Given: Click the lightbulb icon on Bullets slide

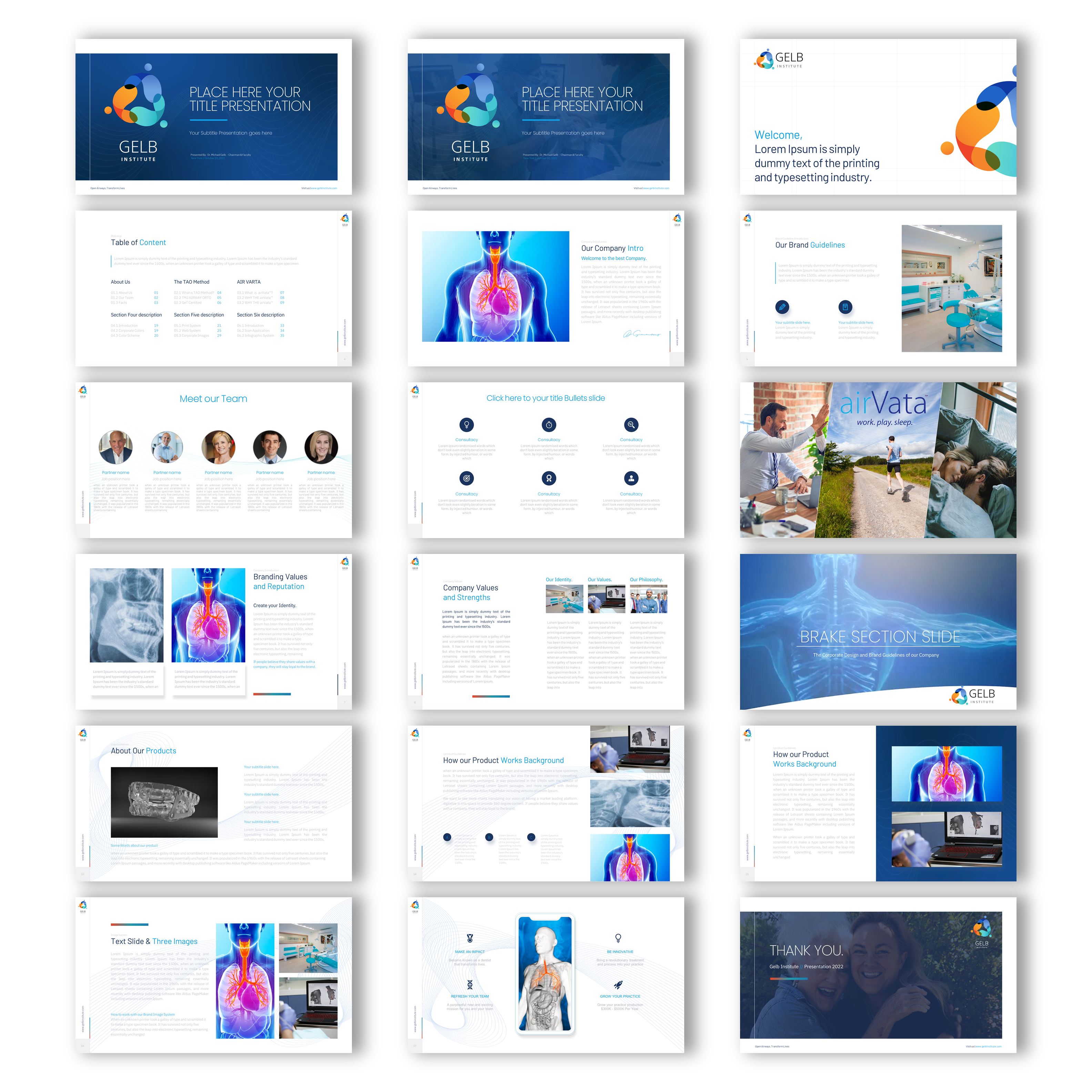Looking at the screenshot, I should click(x=466, y=424).
